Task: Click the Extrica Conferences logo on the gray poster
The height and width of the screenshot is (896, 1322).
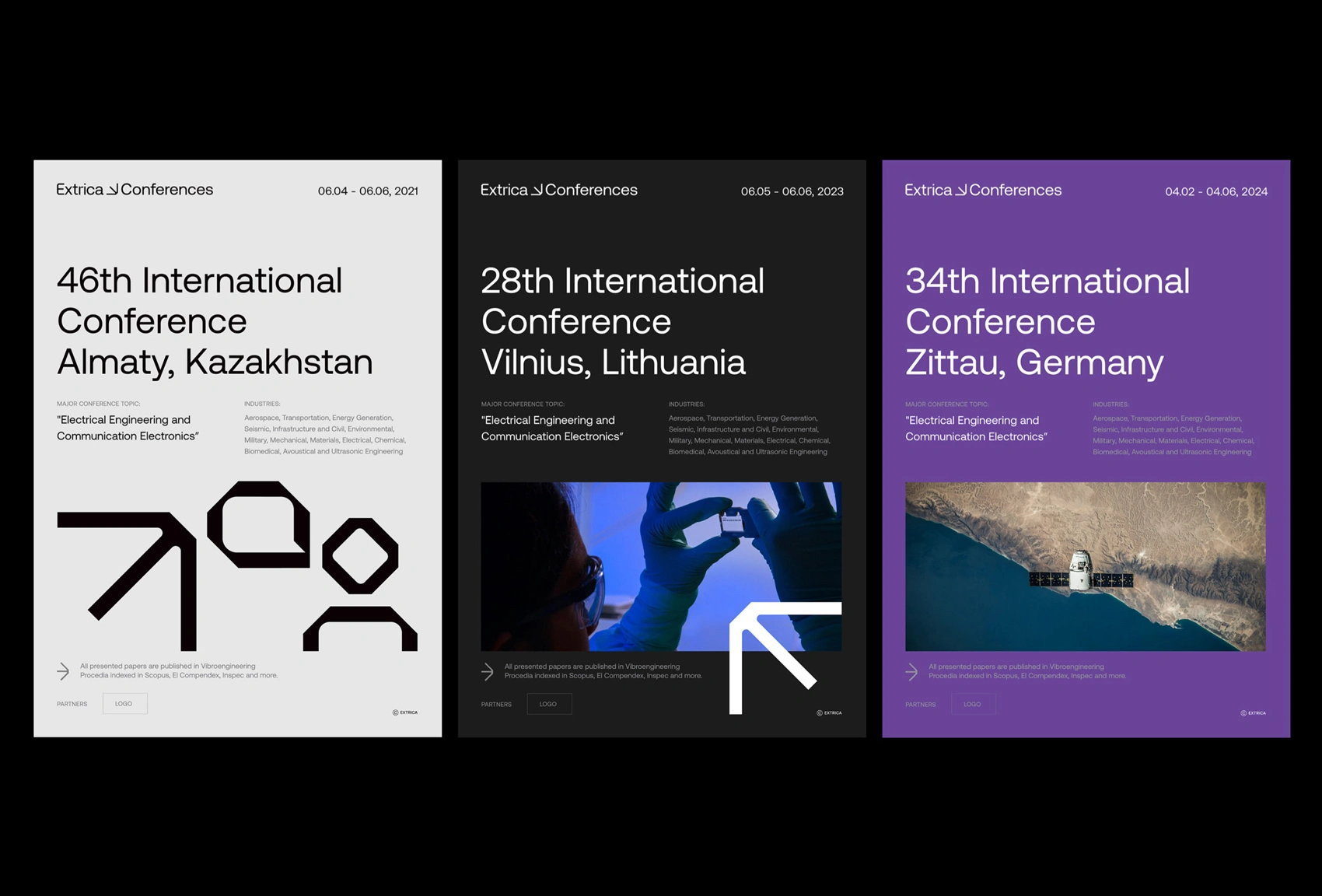Action: coord(135,190)
